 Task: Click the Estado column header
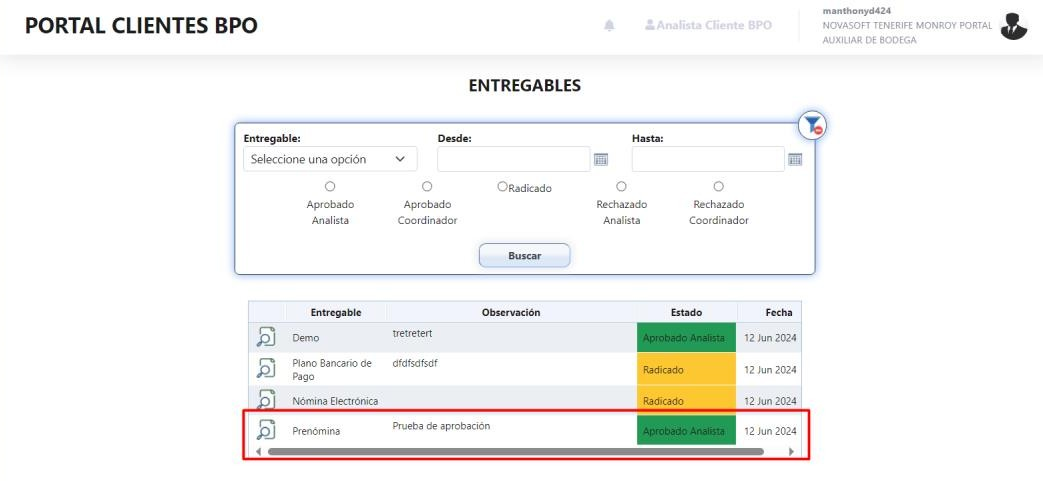pyautogui.click(x=686, y=312)
